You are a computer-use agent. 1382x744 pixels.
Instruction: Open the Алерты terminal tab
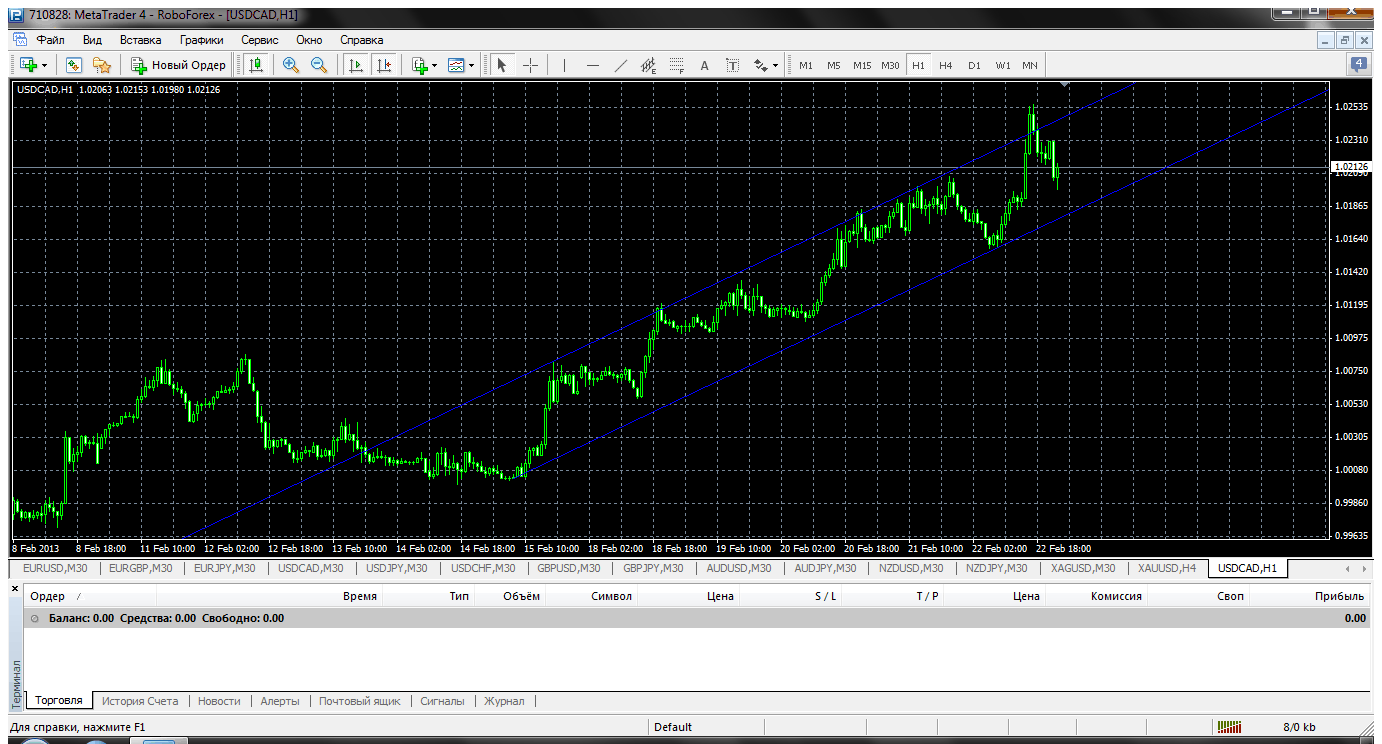280,701
